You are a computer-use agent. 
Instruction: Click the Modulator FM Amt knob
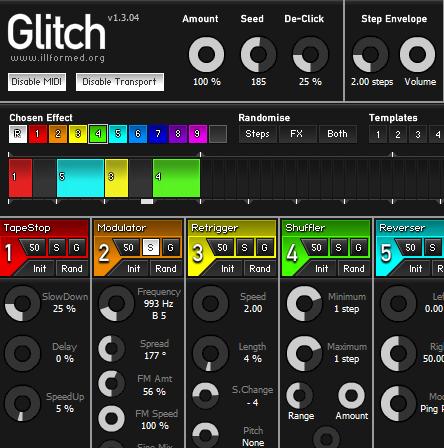(x=112, y=383)
